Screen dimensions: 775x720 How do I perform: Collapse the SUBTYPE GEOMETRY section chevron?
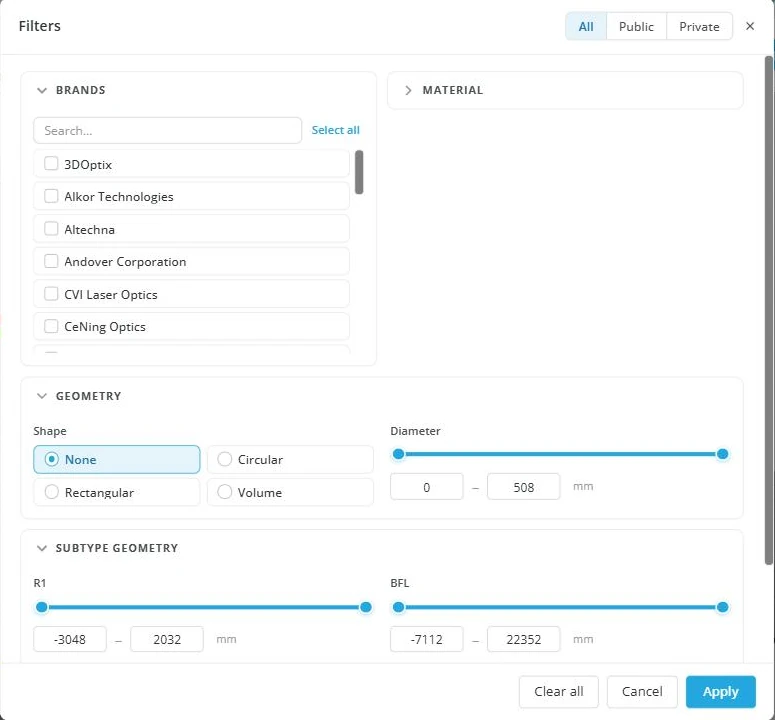[42, 549]
